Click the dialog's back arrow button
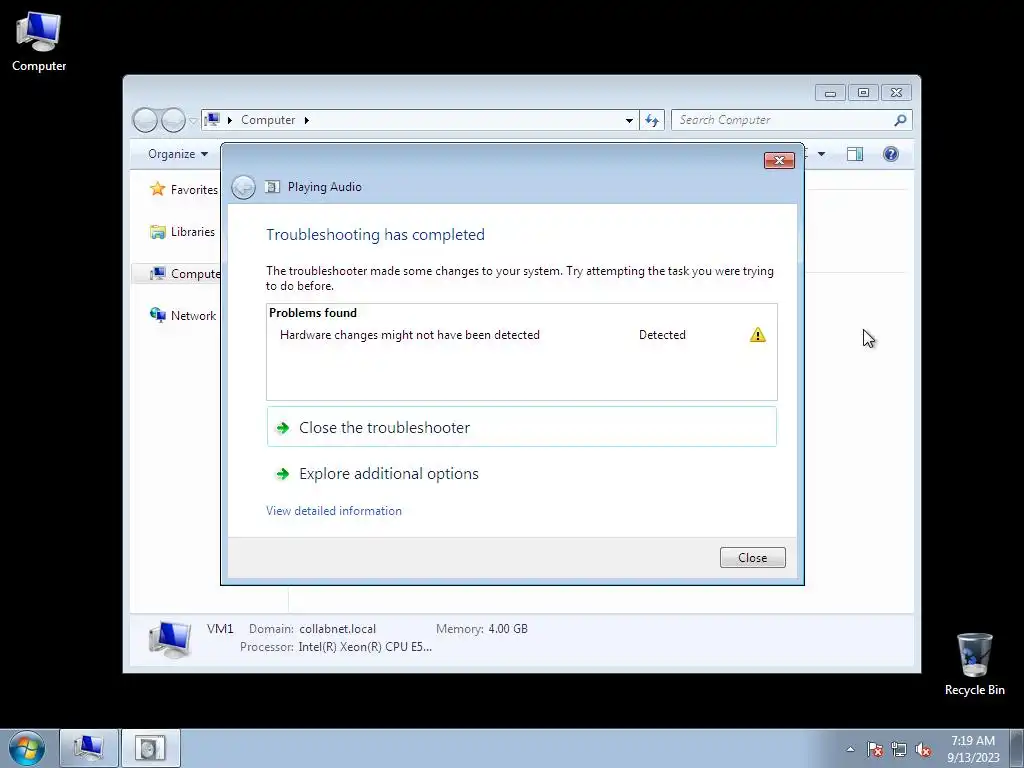Image resolution: width=1024 pixels, height=768 pixels. pos(244,187)
